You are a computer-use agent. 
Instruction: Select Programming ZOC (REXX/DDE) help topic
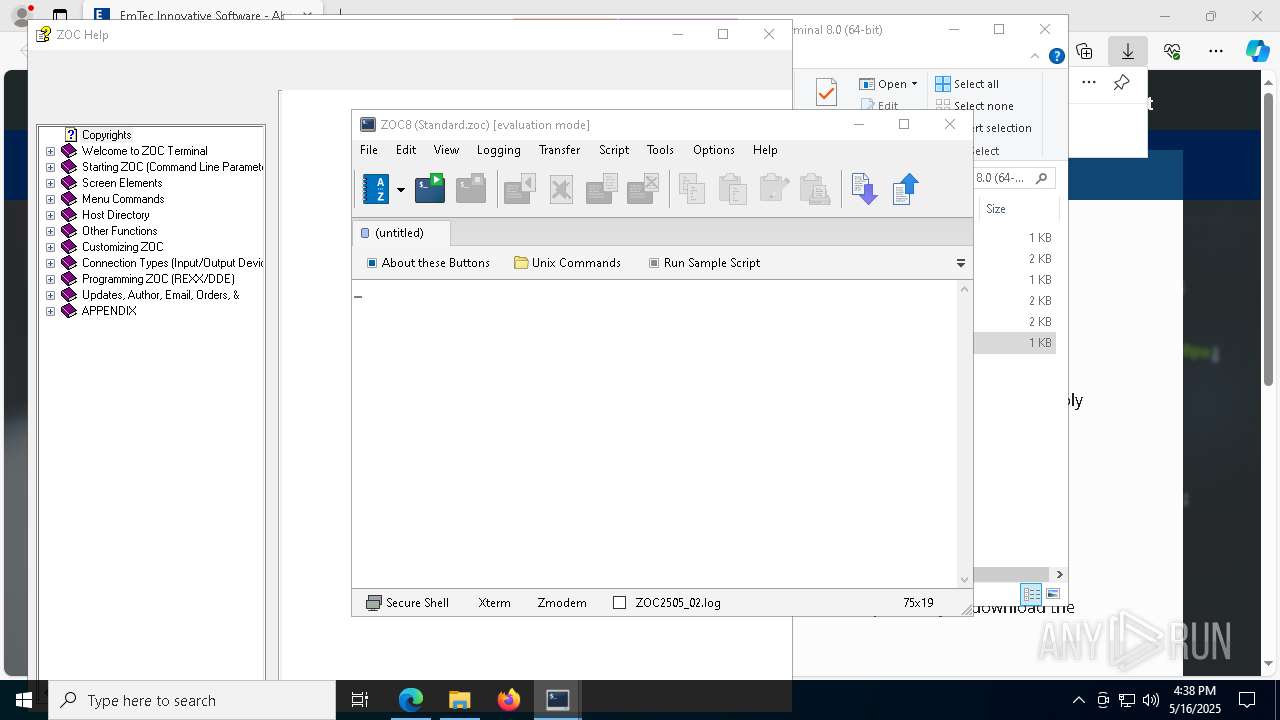[158, 279]
